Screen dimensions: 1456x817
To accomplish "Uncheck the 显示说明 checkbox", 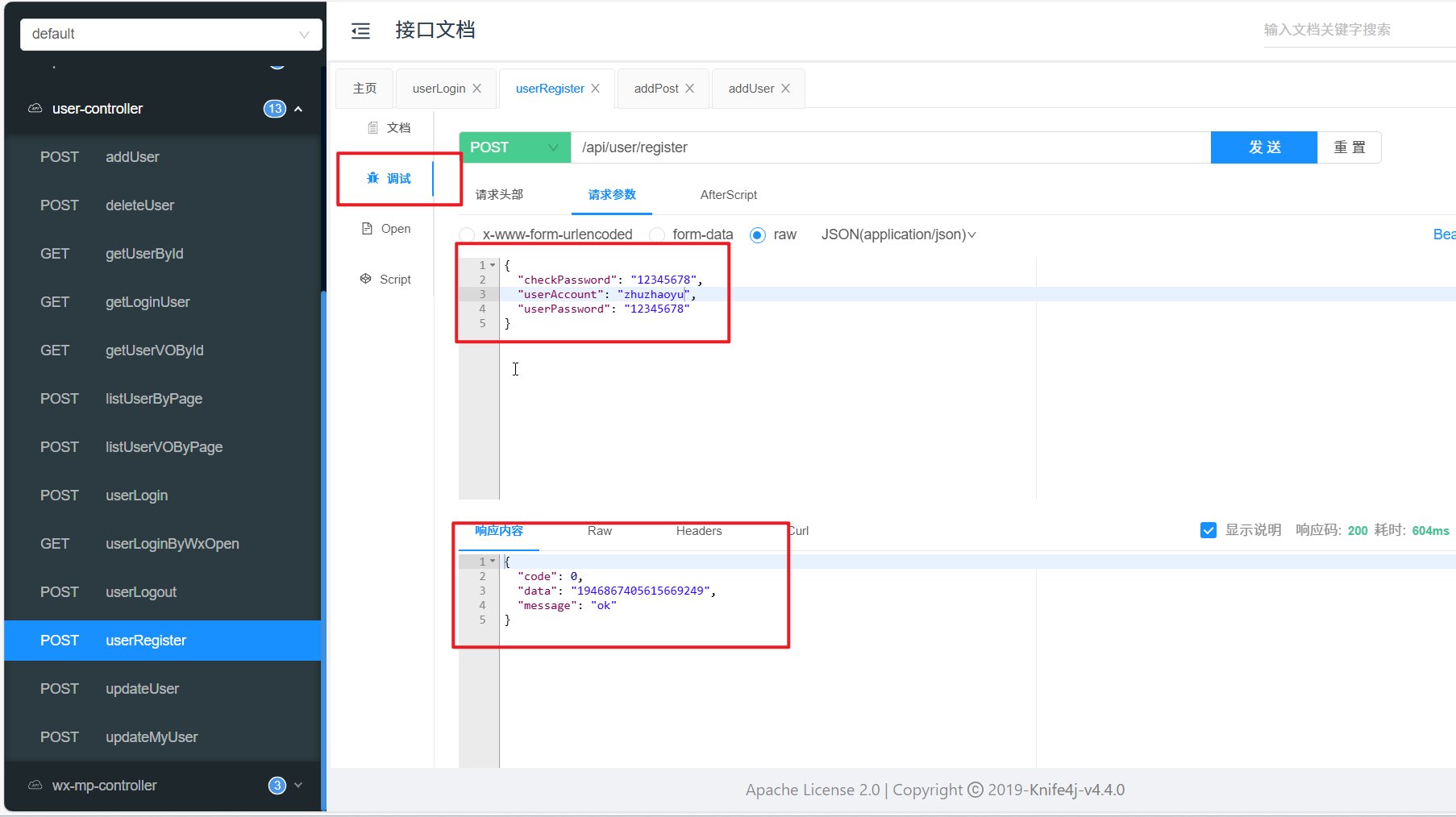I will click(1208, 530).
